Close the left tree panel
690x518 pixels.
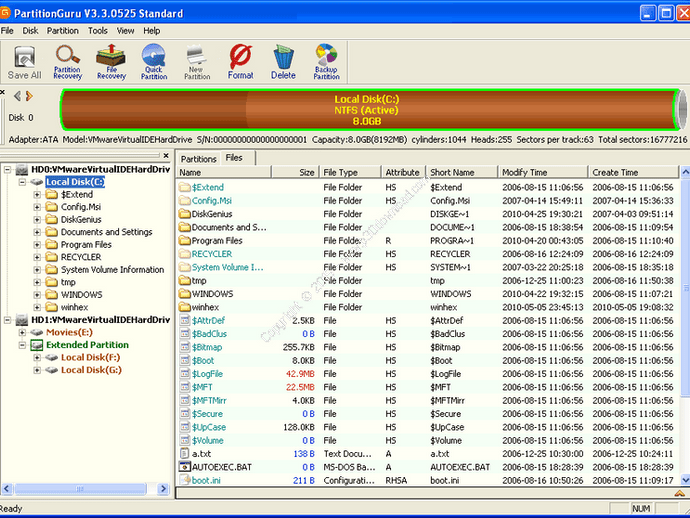tap(166, 155)
